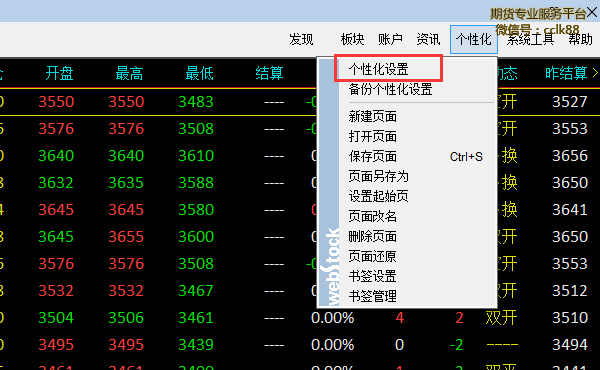Close the window with the X button

[592, 12]
